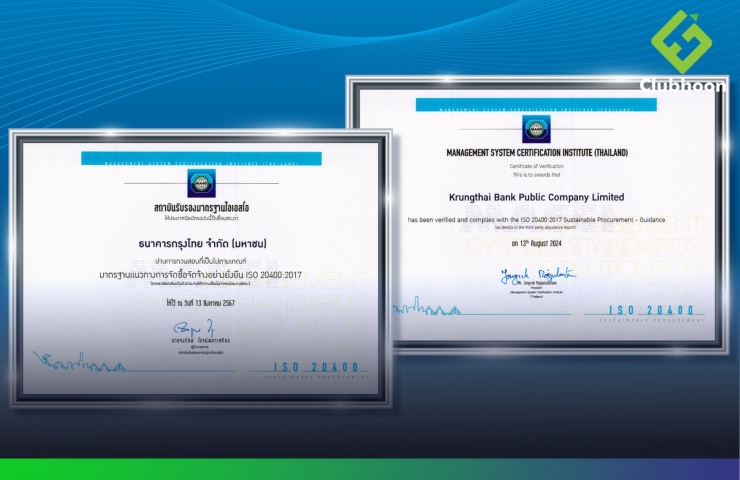Open the Thai-language certificate image
This screenshot has height=480, width=740.
pyautogui.click(x=201, y=269)
